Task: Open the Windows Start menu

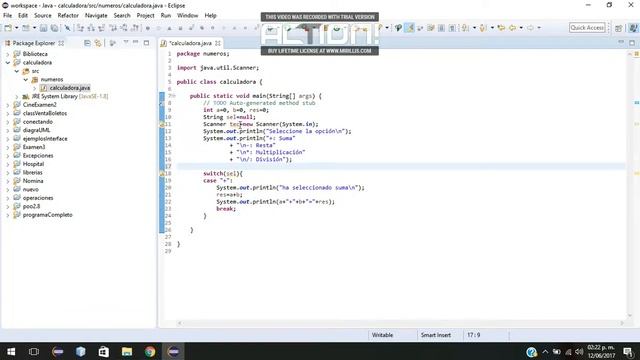Action: [x=11, y=351]
